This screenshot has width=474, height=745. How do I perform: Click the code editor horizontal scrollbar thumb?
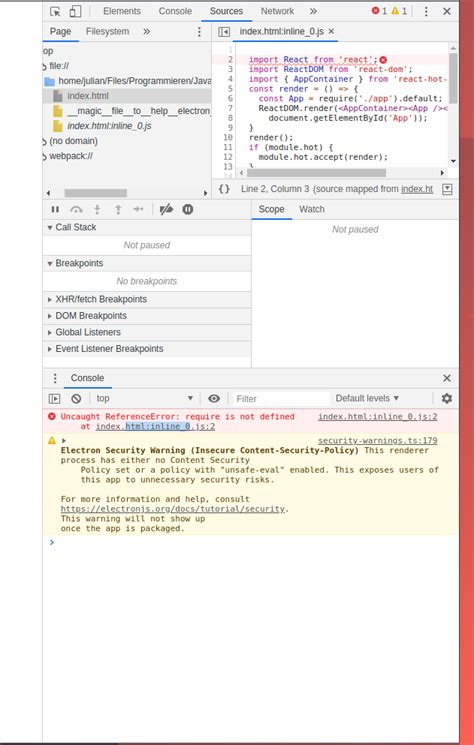coord(316,173)
